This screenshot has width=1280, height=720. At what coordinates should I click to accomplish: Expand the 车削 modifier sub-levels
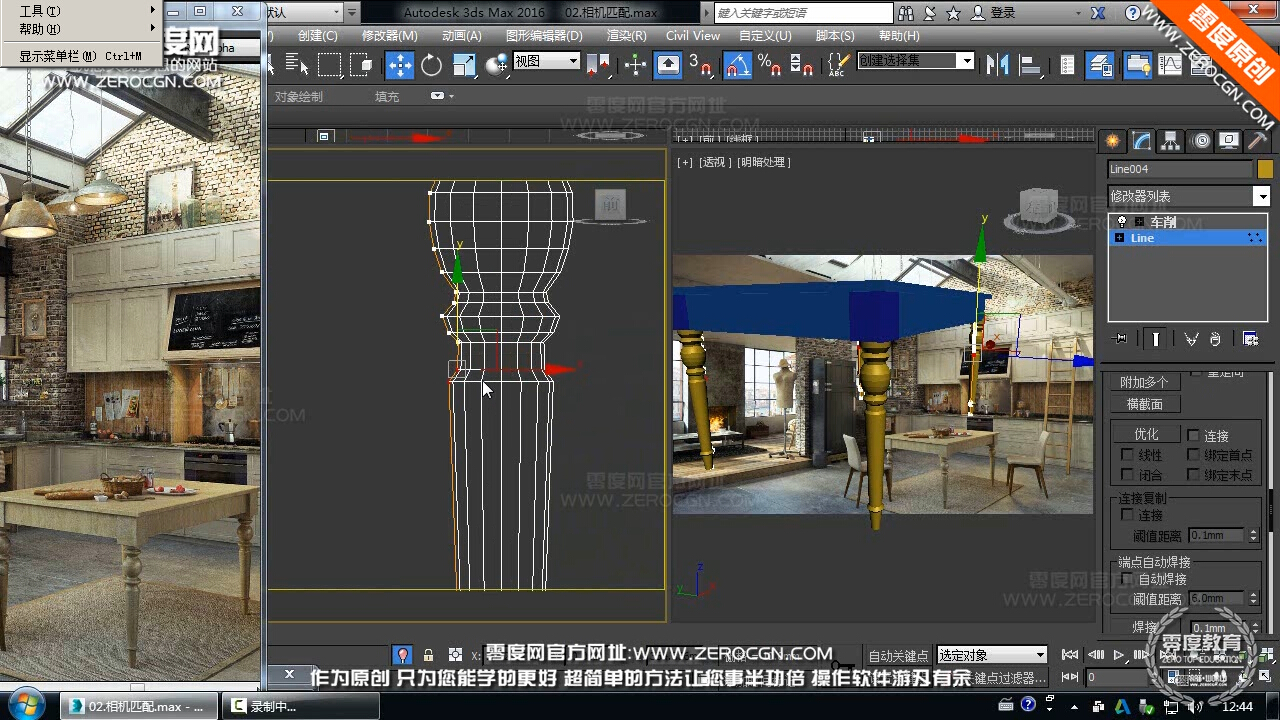click(1139, 221)
